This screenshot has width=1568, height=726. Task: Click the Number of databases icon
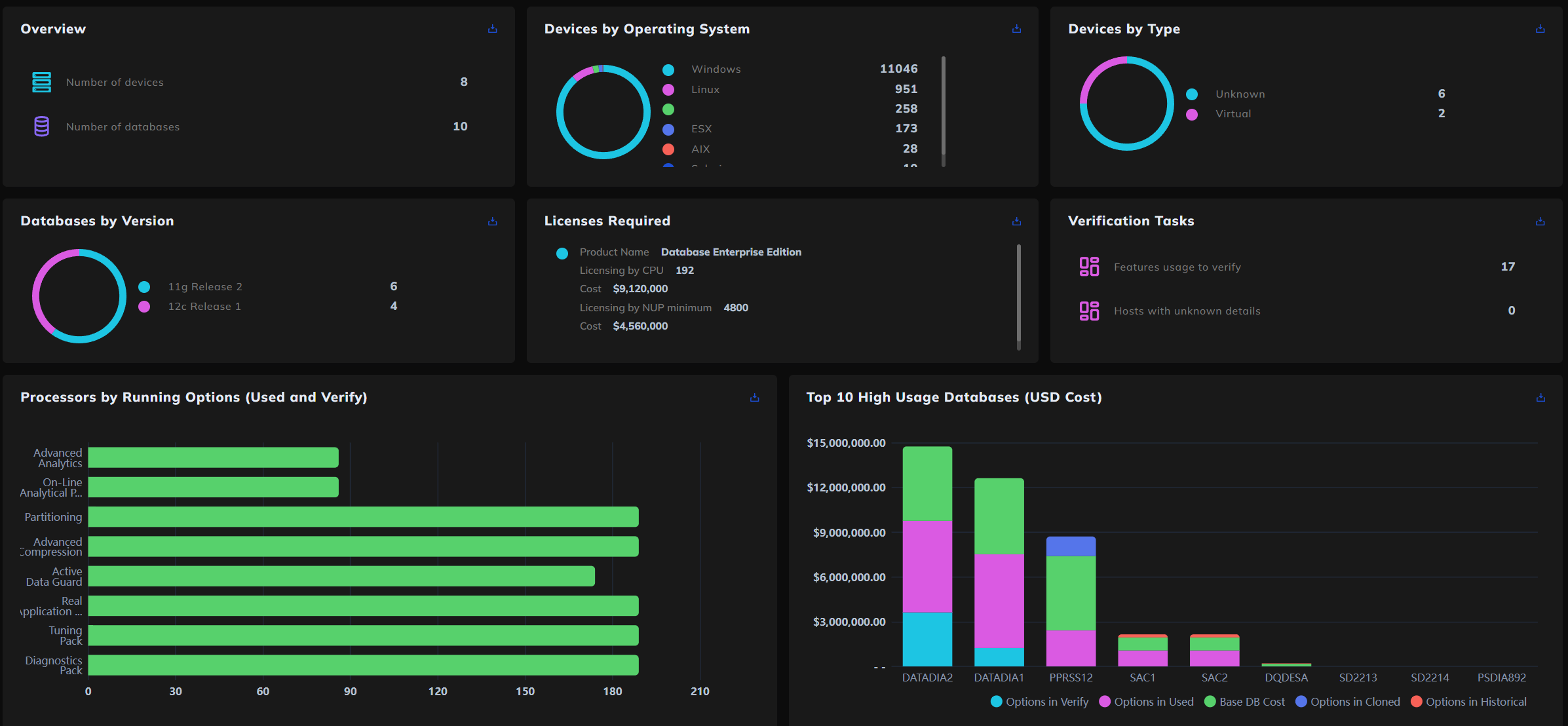pos(41,126)
